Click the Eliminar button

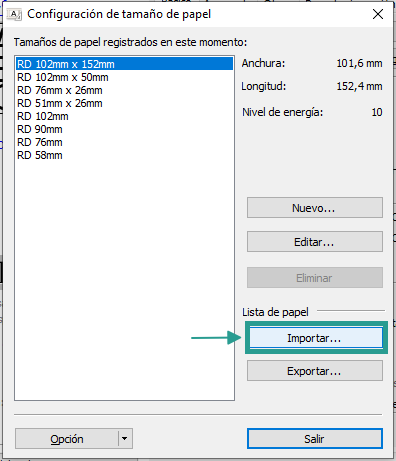click(315, 277)
